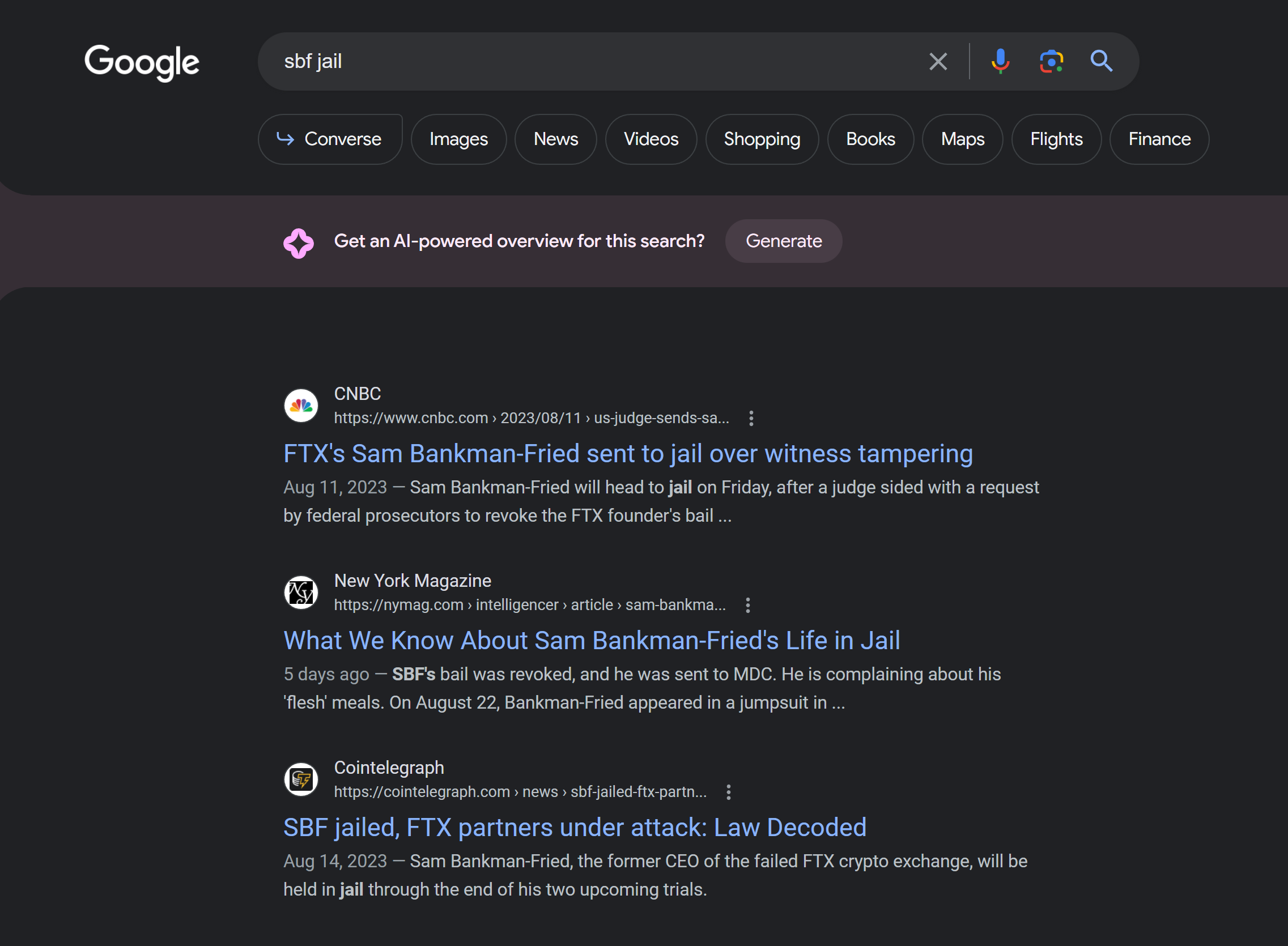Open three-dot menu for nymag.com result
Viewport: 1288px width, 946px height.
point(747,606)
